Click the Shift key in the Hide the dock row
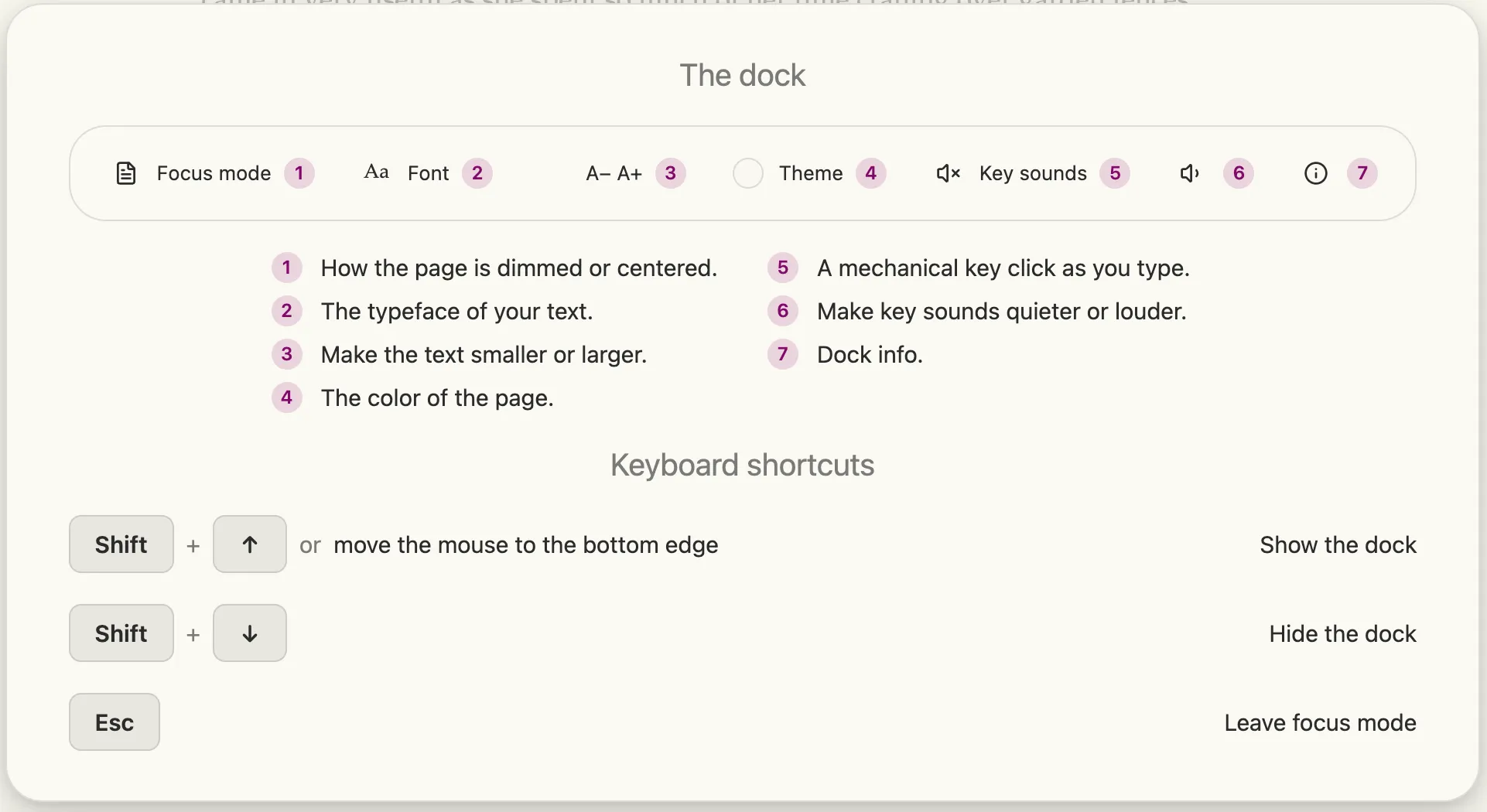Viewport: 1487px width, 812px height. tap(121, 633)
